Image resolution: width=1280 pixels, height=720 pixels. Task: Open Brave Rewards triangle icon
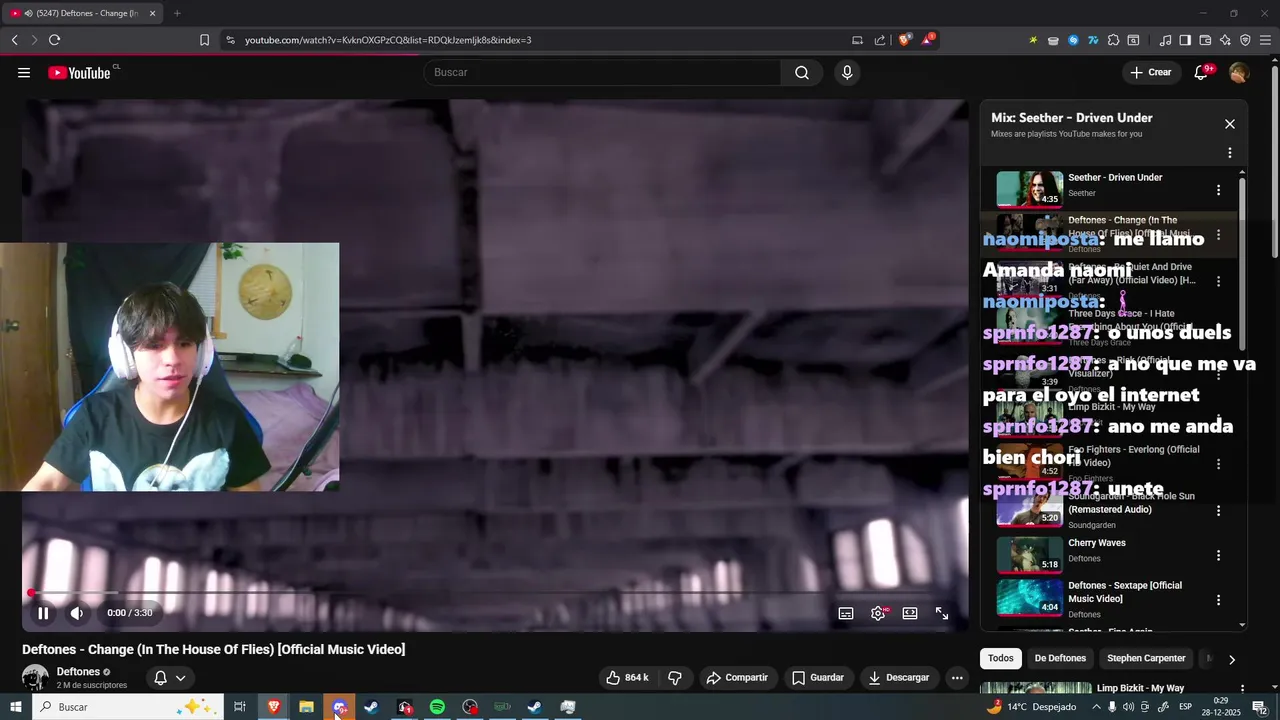pyautogui.click(x=928, y=40)
